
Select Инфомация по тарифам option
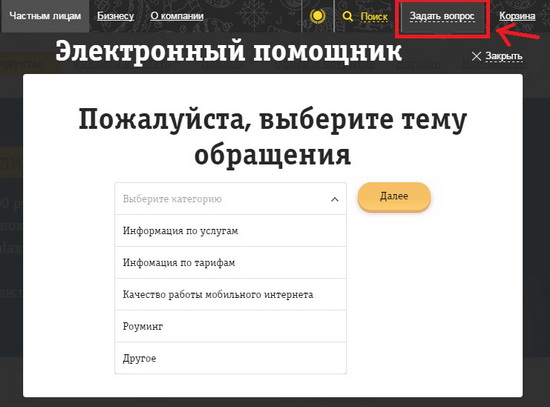click(x=230, y=263)
